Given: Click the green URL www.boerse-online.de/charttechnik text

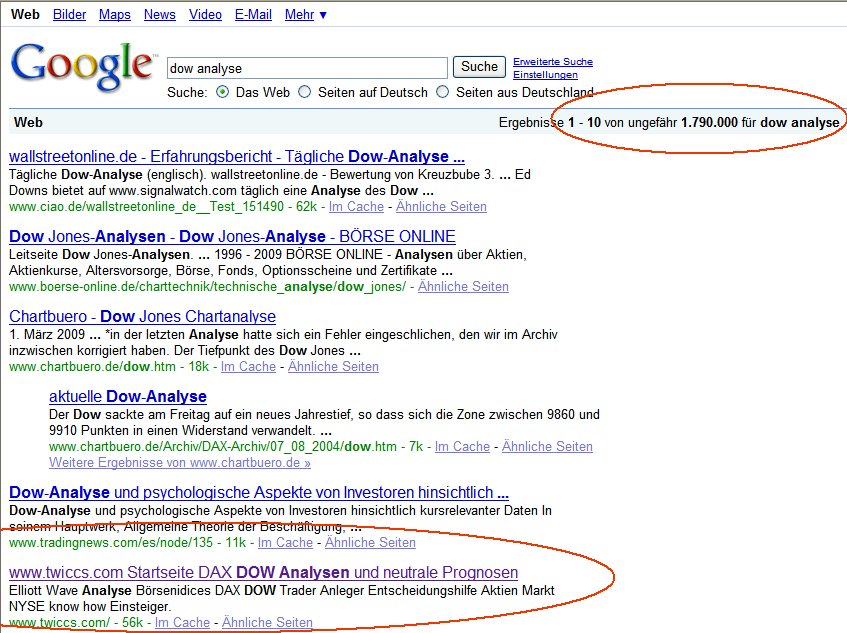Looking at the screenshot, I should [x=207, y=287].
